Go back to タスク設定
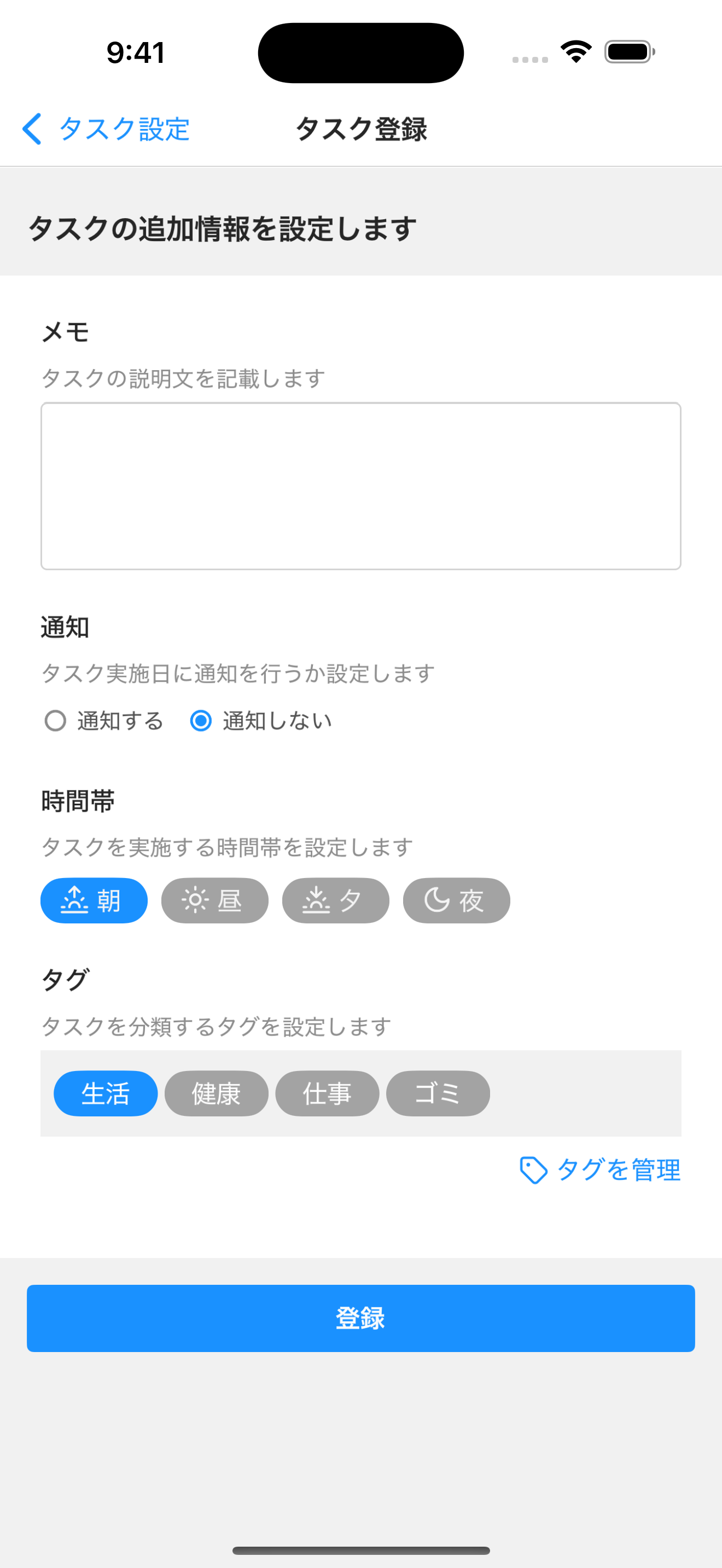 pyautogui.click(x=124, y=129)
